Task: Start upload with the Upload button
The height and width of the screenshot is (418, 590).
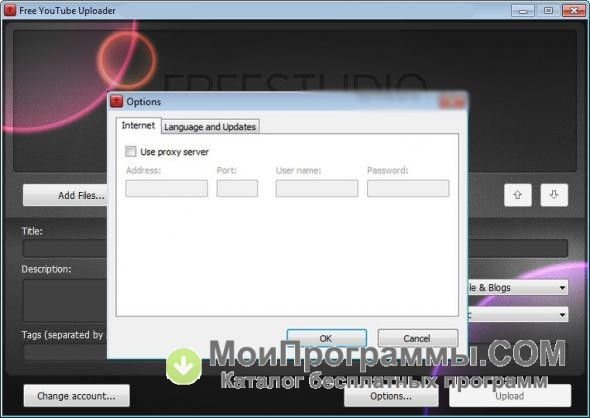Action: click(510, 396)
